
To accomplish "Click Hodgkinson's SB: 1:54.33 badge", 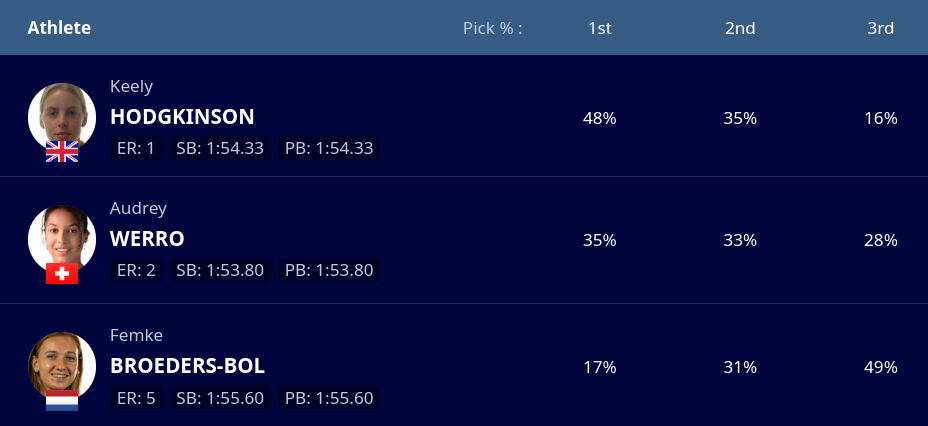I will pos(220,148).
